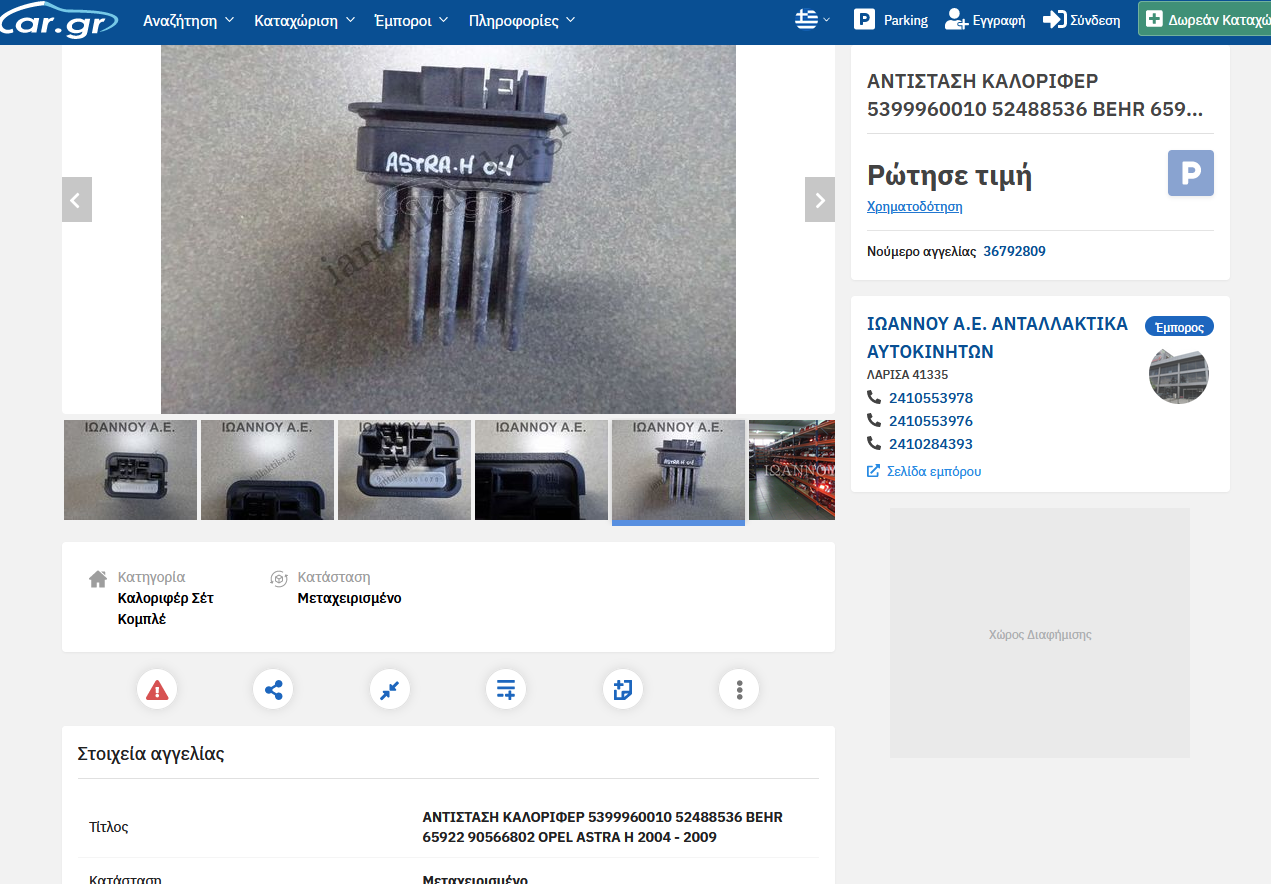
Task: Click the green Δωρεάν Καταχώριση button
Action: tap(1204, 19)
